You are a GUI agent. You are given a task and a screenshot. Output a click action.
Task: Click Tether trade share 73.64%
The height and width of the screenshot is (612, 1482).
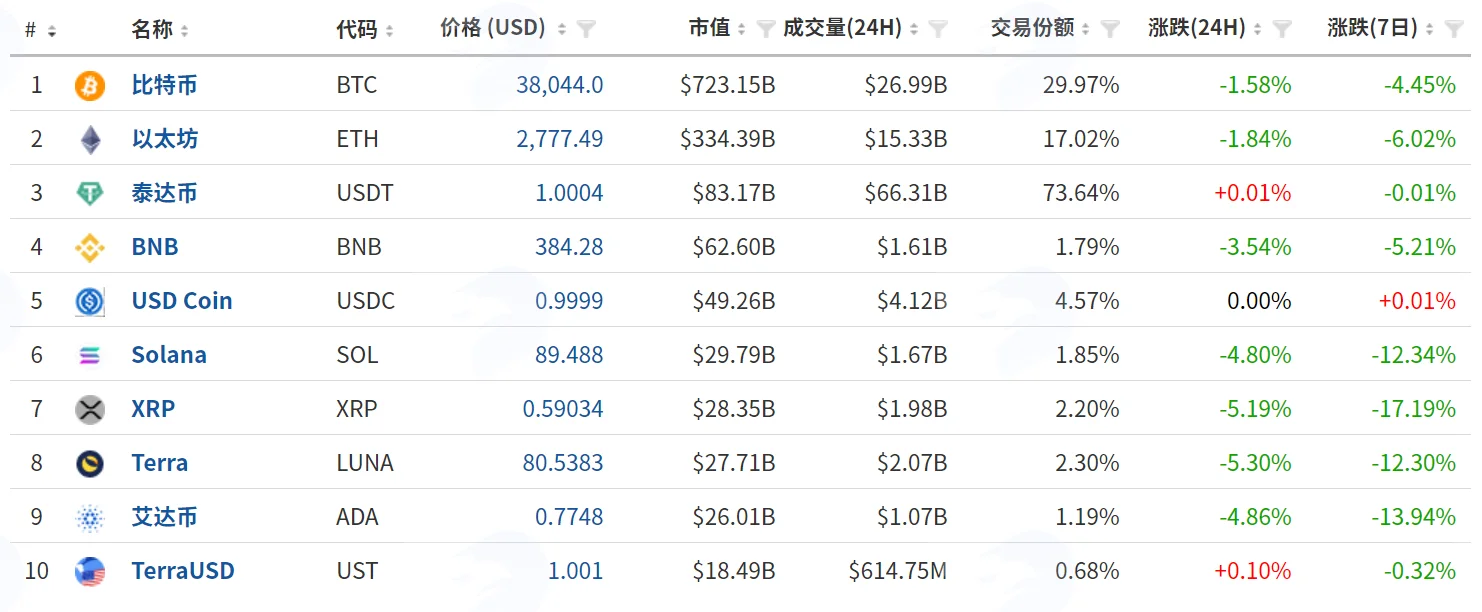[1081, 193]
